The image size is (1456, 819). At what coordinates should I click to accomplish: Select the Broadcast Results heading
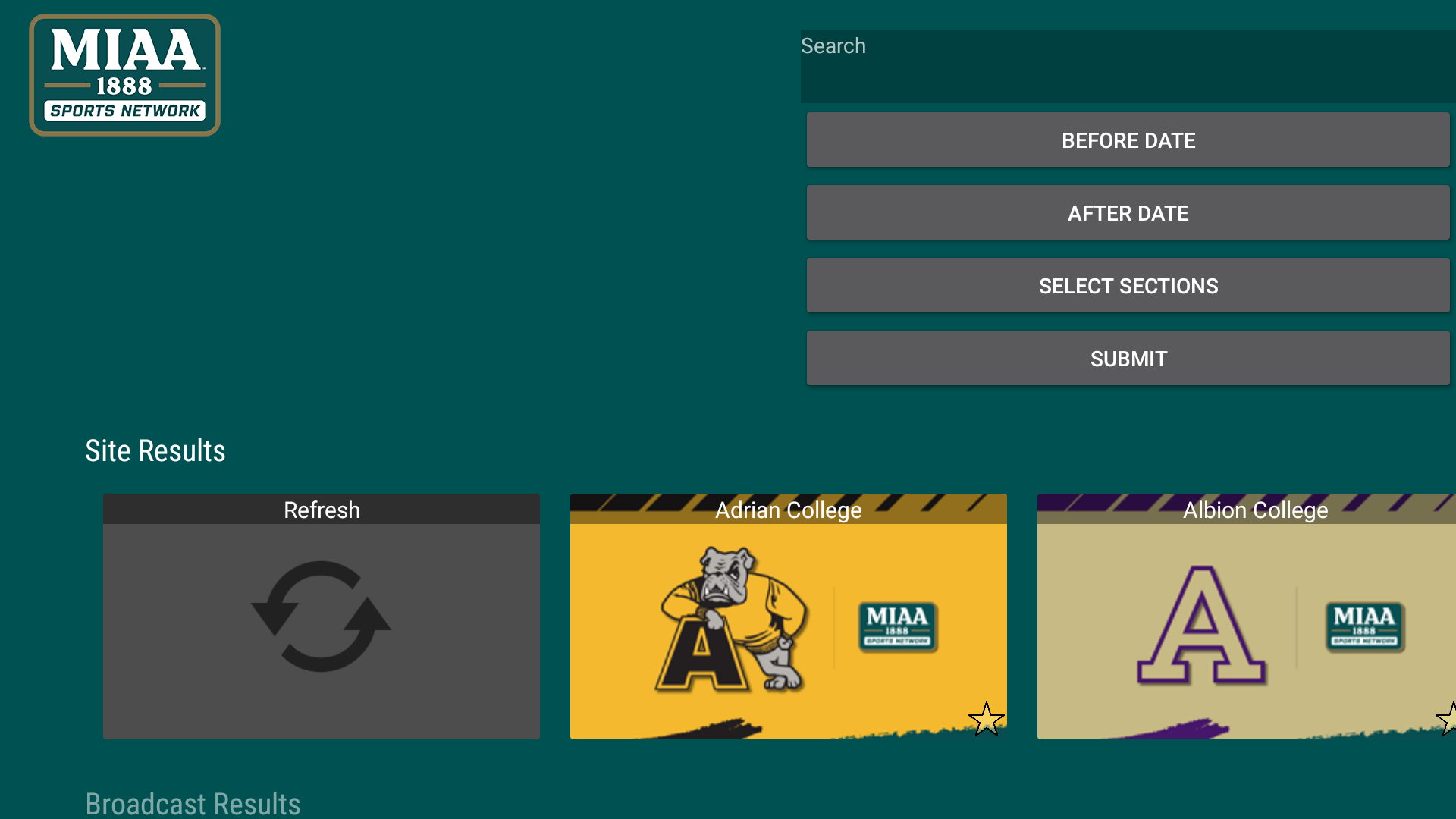[x=193, y=804]
